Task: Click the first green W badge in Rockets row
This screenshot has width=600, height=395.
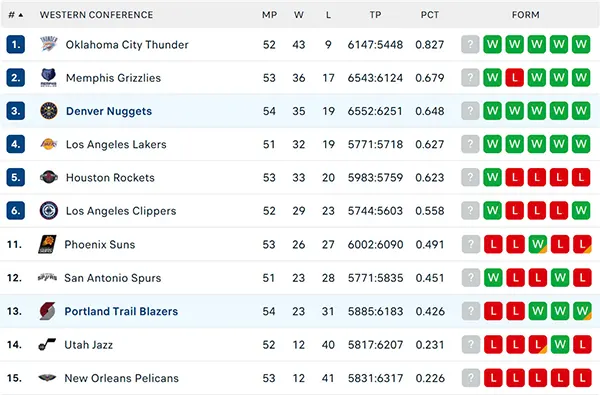Action: coord(492,177)
